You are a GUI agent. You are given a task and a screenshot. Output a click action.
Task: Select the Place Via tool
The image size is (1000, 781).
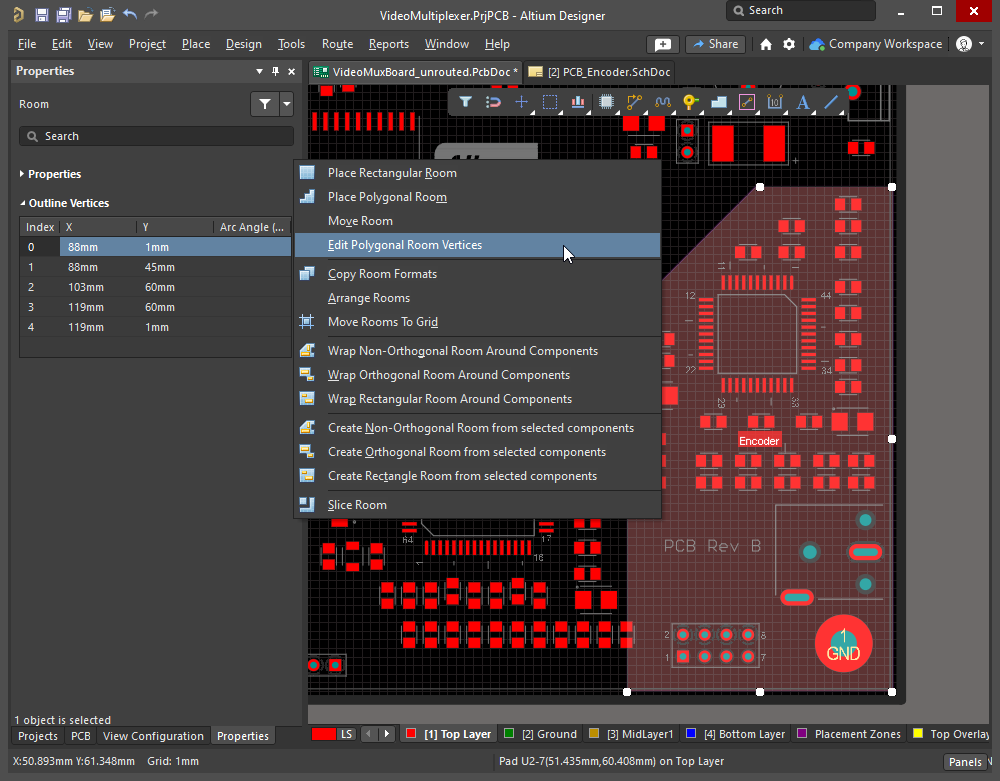690,102
